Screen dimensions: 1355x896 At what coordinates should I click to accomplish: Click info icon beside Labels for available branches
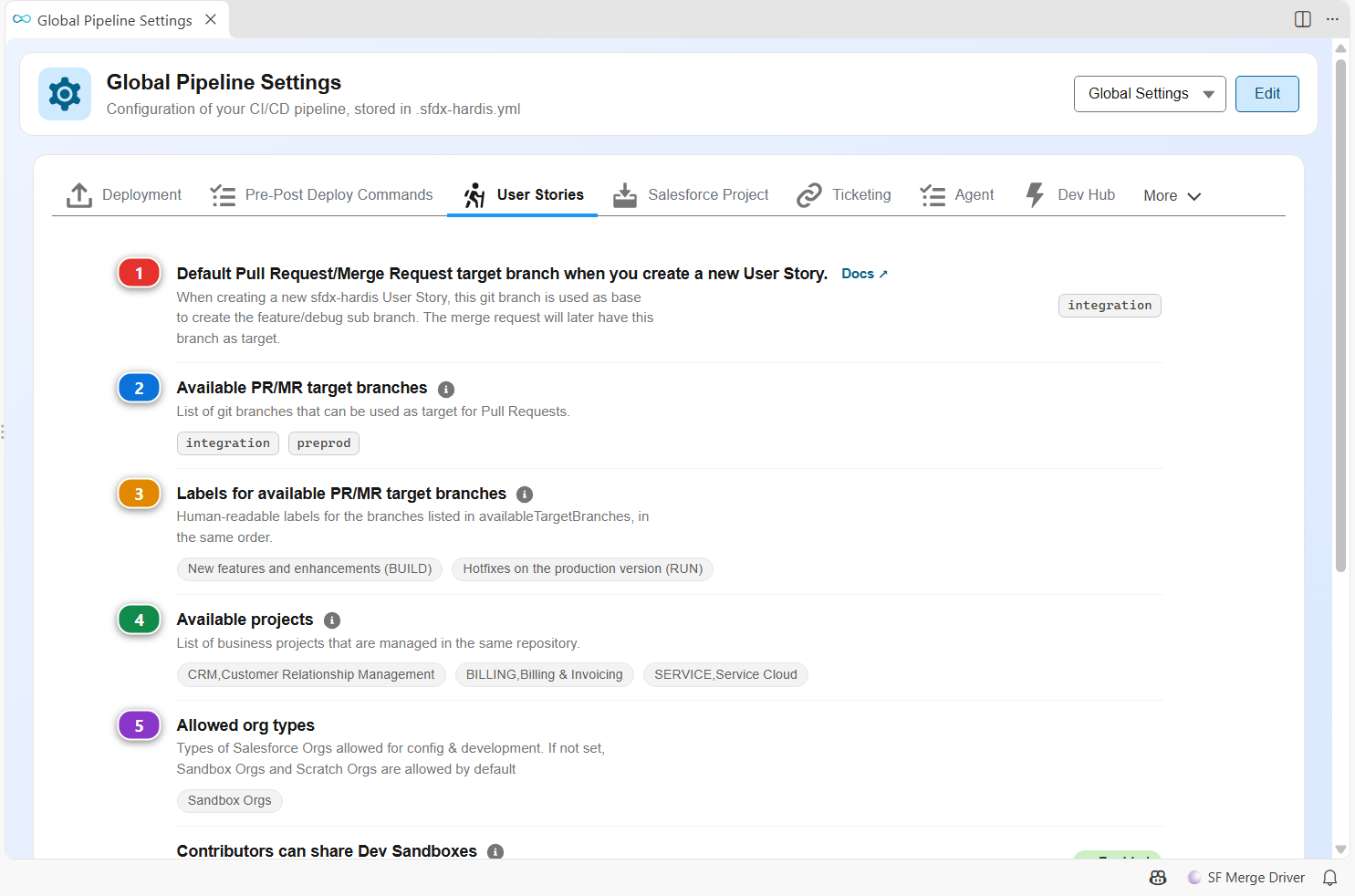[x=525, y=495]
